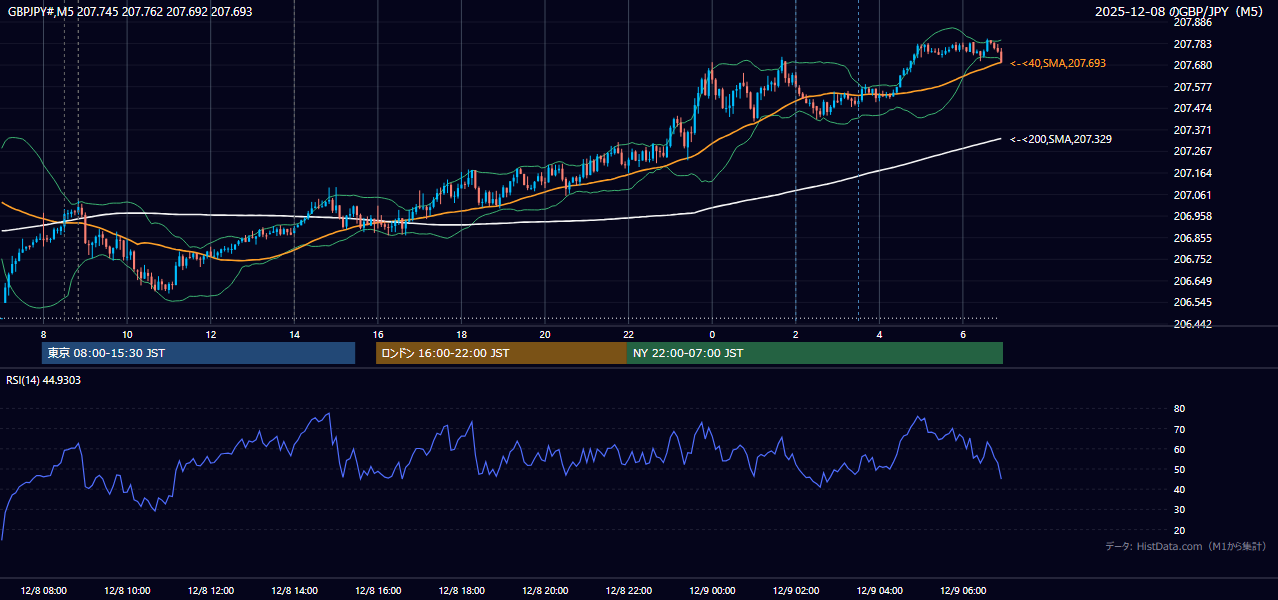This screenshot has height=600, width=1278.
Task: Click date label 12/8 12:00
Action: click(x=211, y=590)
